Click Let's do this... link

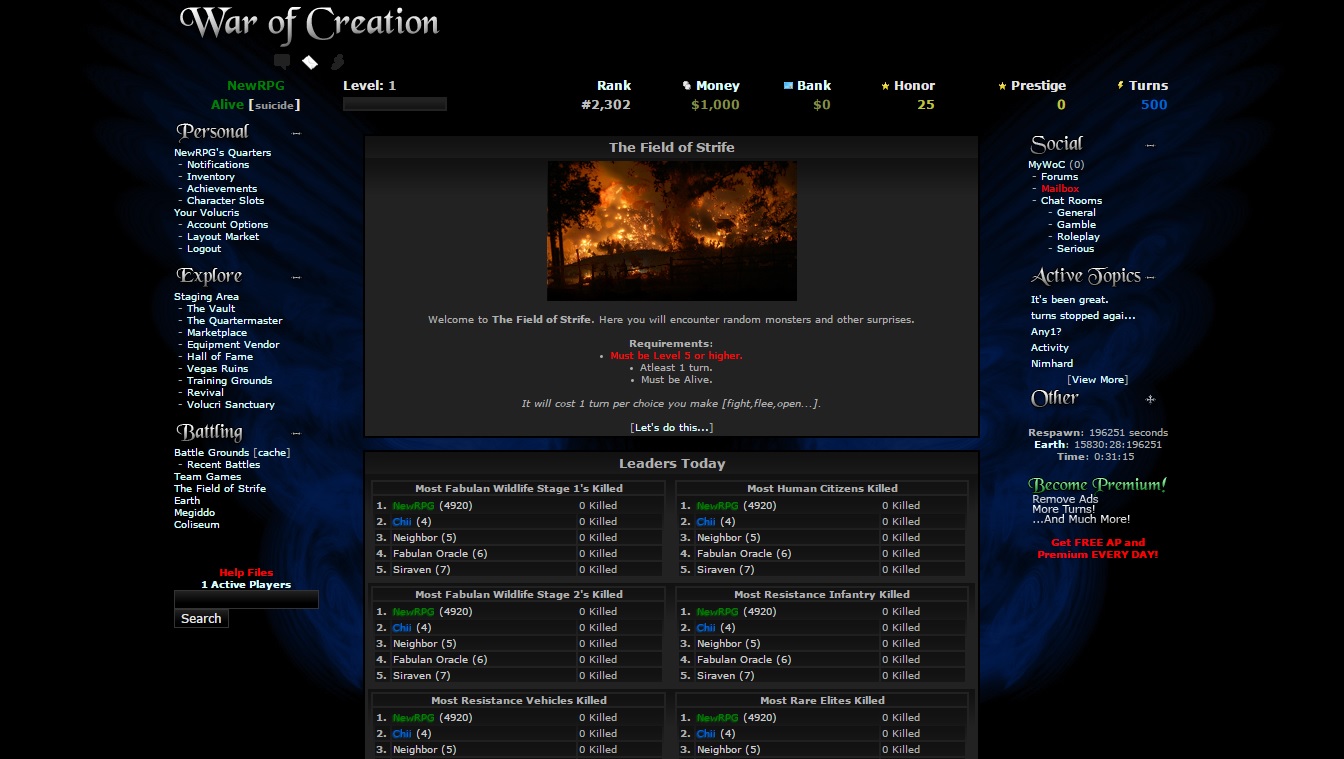pyautogui.click(x=672, y=428)
